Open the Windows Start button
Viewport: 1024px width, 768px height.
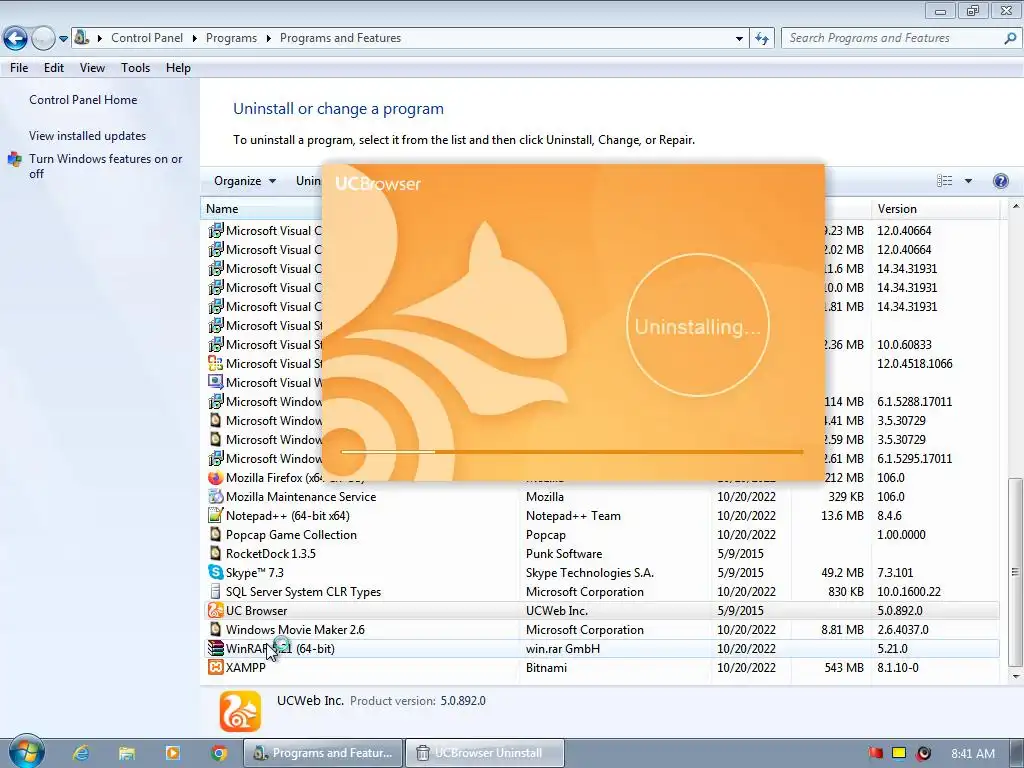pos(25,752)
